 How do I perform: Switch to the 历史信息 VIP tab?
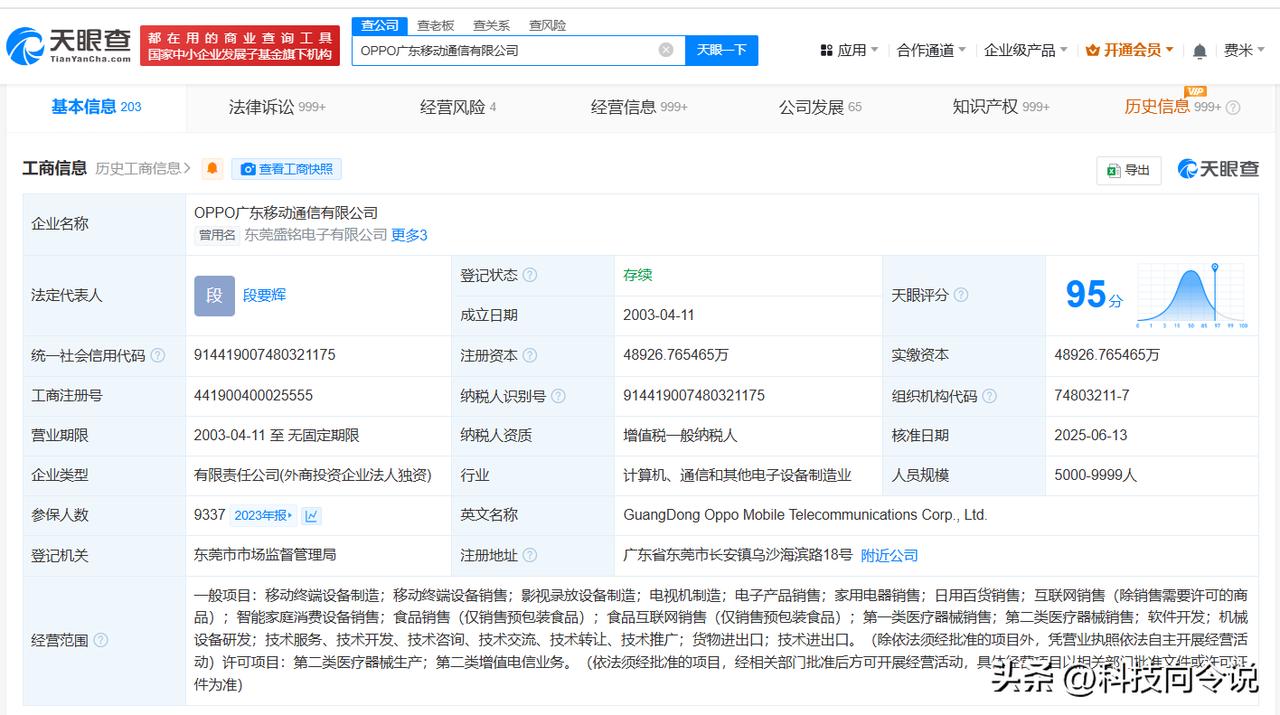coord(1172,107)
